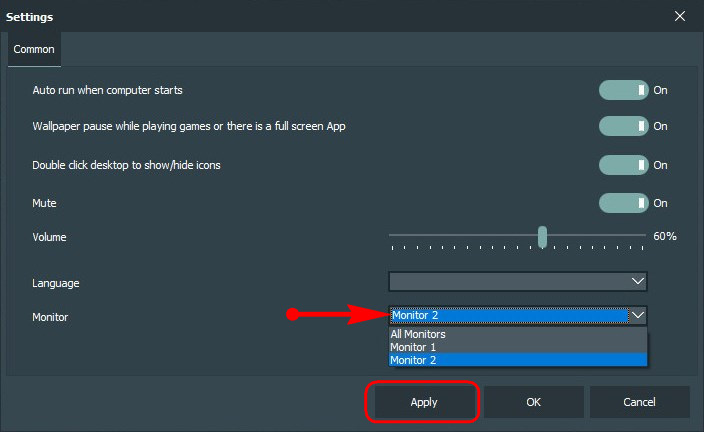Screen dimensions: 704x432
Task: Toggle Auto run when computer starts
Action: click(624, 90)
